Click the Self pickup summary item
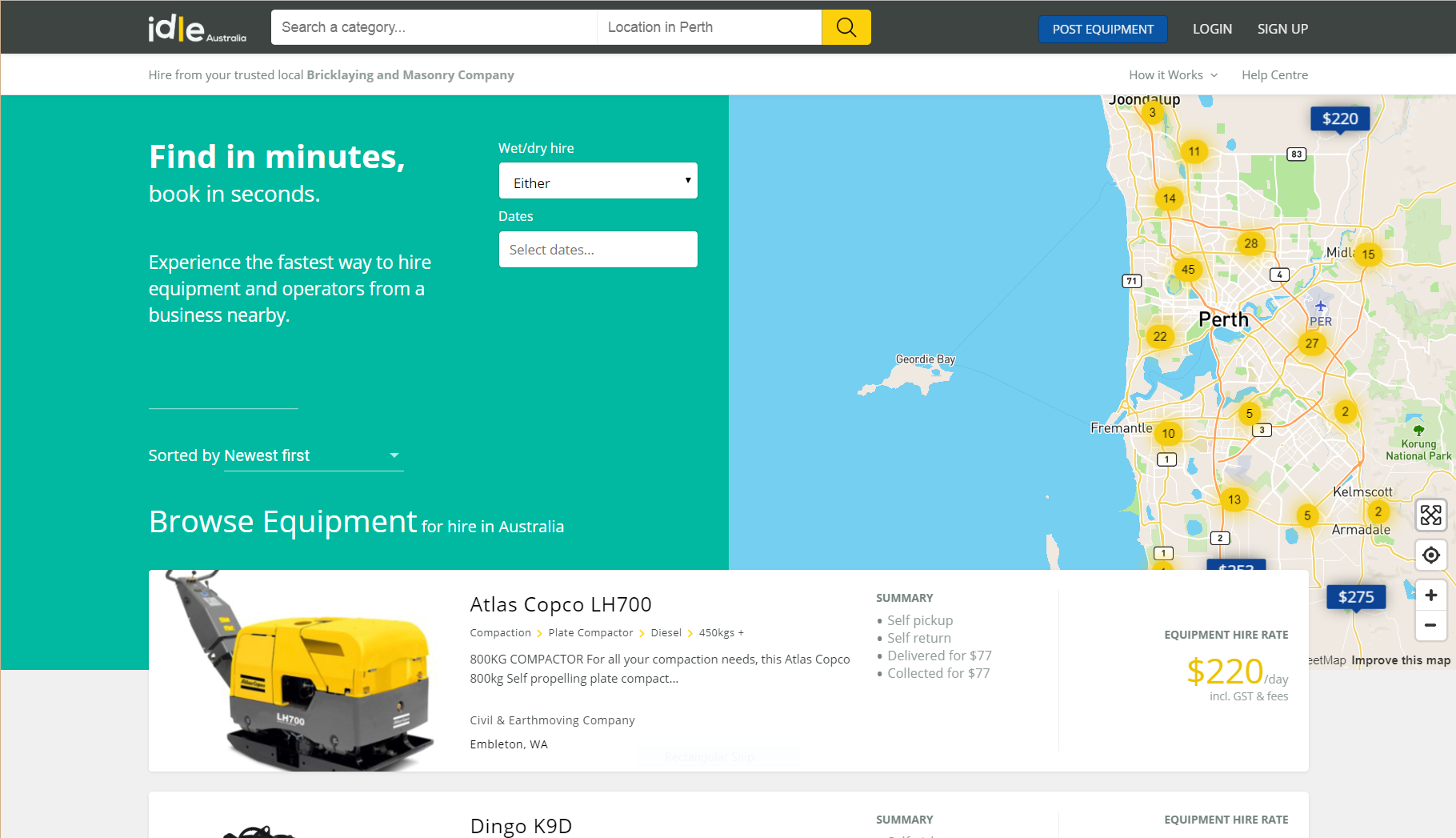This screenshot has width=1456, height=838. (x=920, y=620)
